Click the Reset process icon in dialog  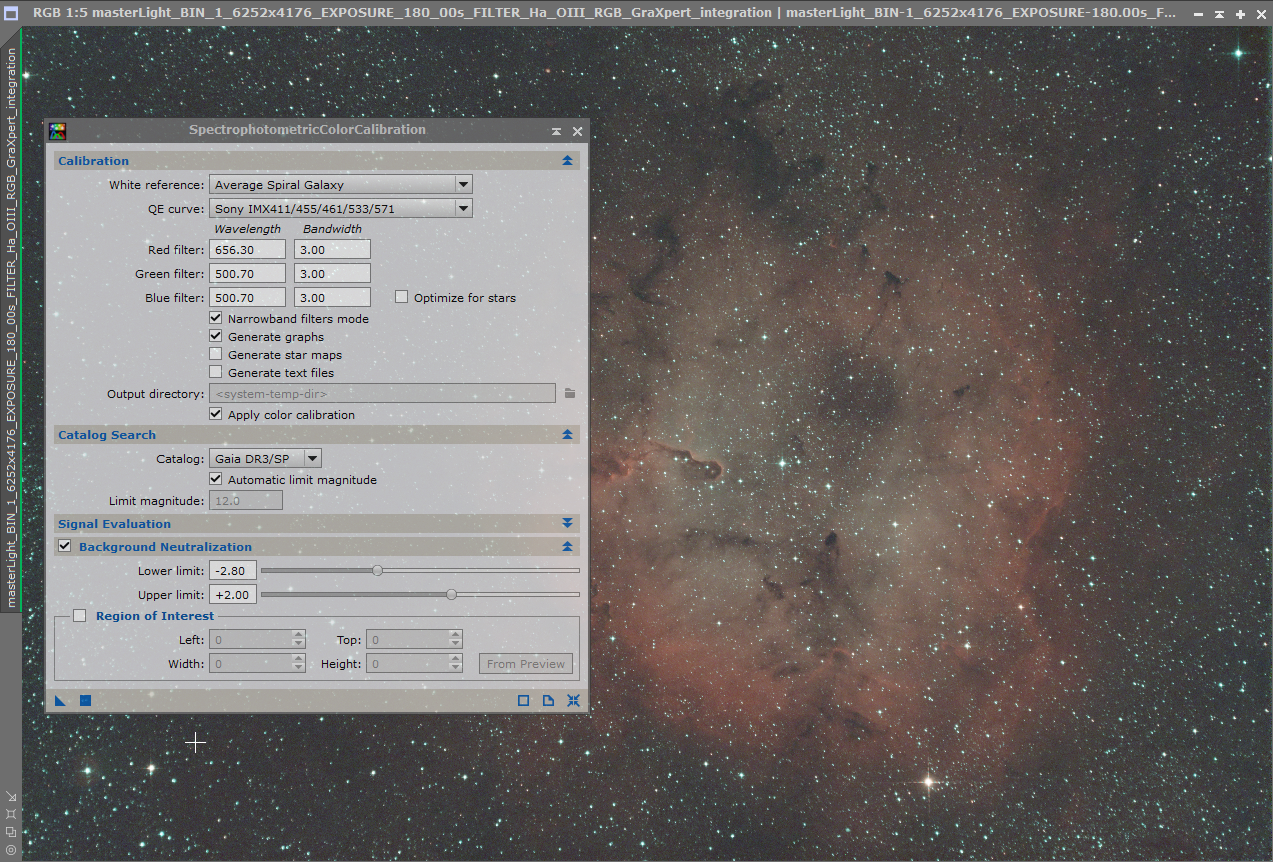(x=573, y=701)
